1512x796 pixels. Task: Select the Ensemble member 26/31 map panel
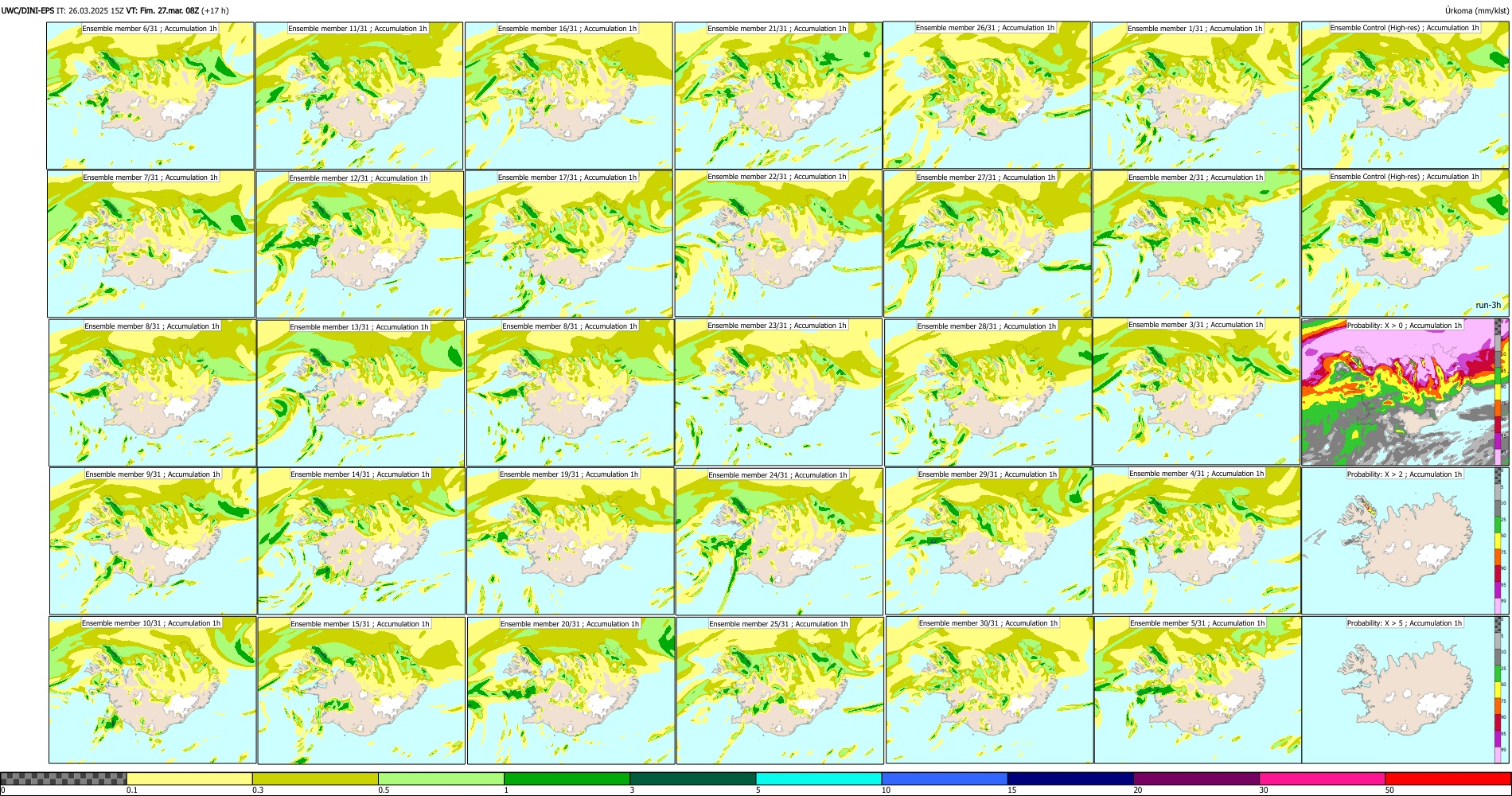coord(987,95)
